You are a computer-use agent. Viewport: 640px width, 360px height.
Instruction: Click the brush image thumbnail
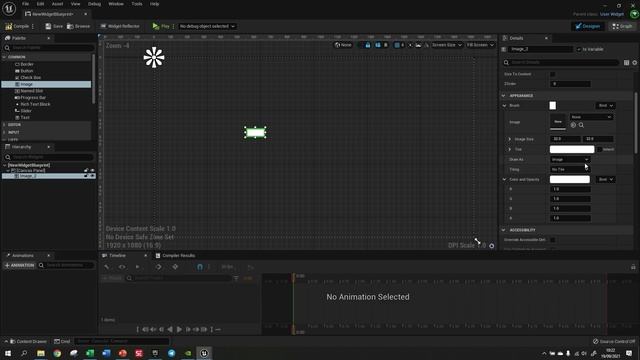point(558,122)
